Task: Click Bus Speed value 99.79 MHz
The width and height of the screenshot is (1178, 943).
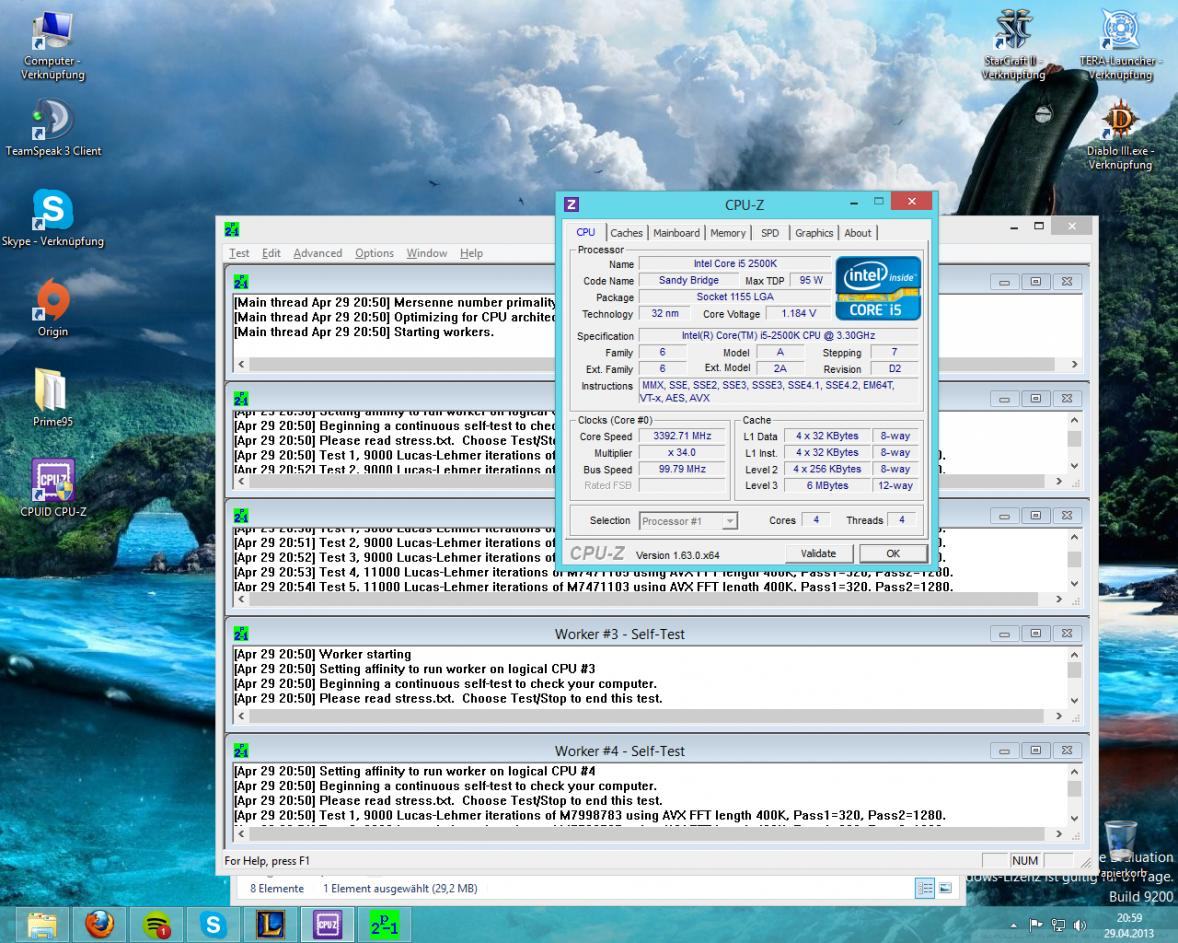Action: (682, 469)
